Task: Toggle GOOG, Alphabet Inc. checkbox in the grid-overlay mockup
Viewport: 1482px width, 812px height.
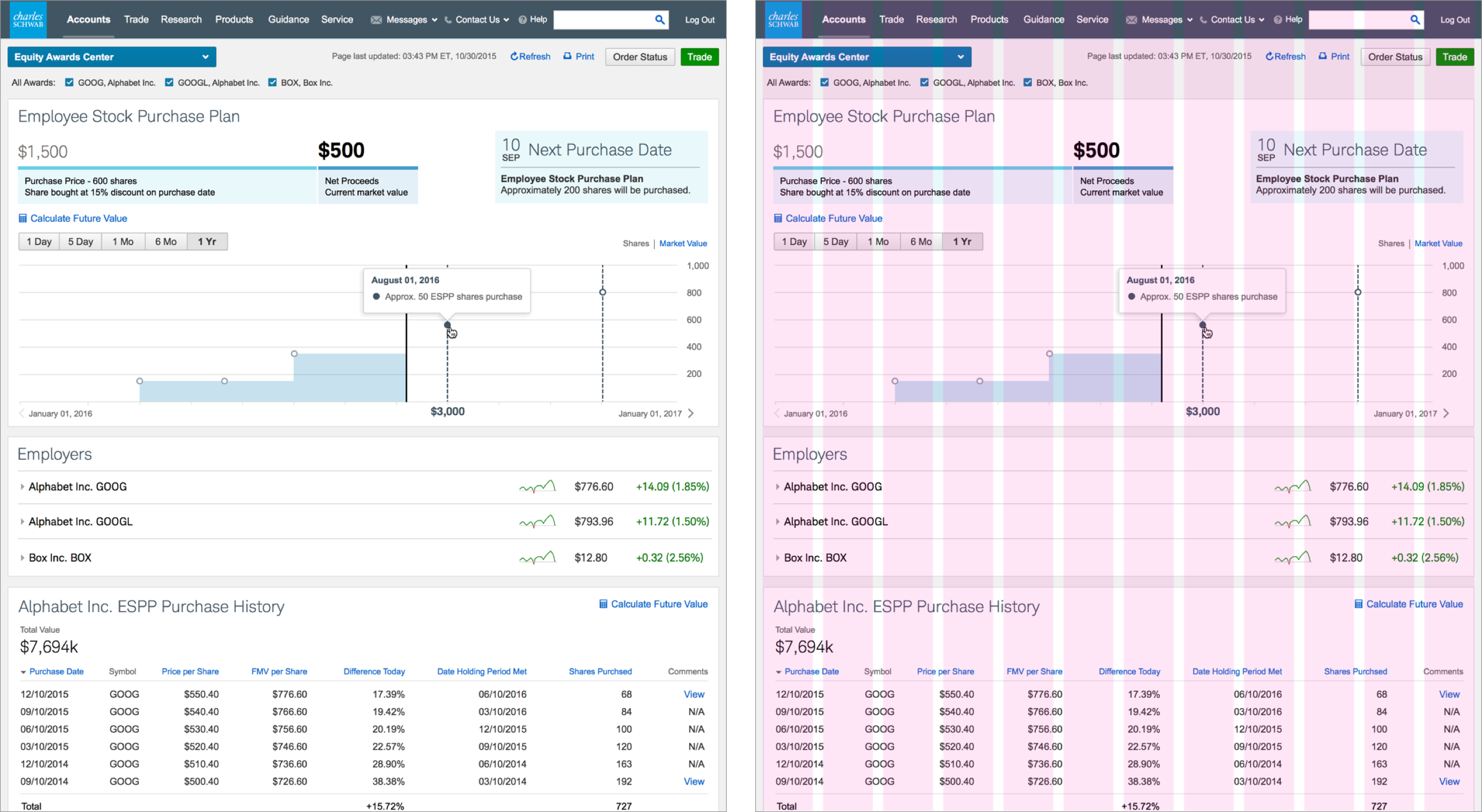Action: click(x=825, y=82)
